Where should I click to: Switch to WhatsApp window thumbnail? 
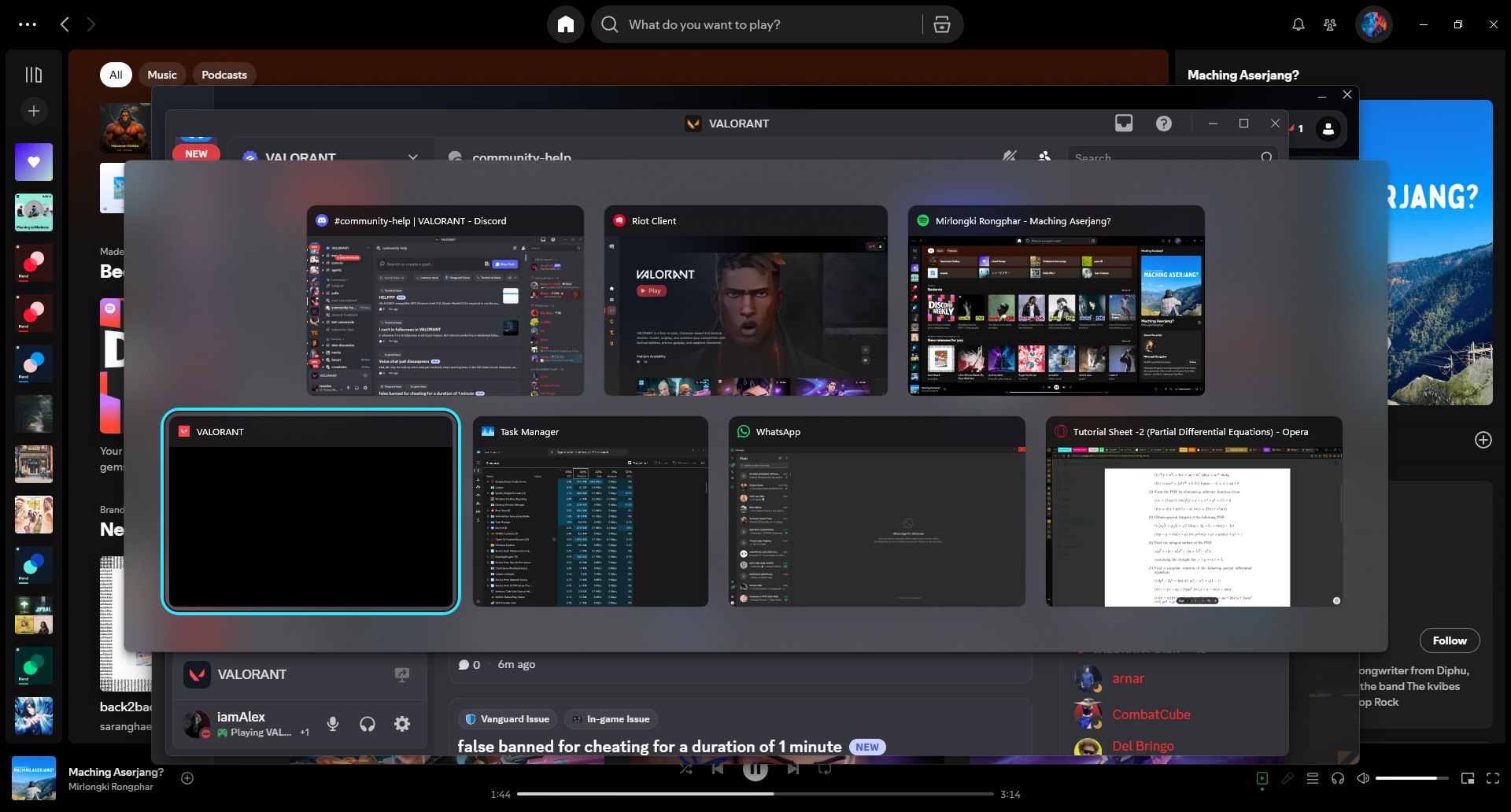(x=877, y=511)
